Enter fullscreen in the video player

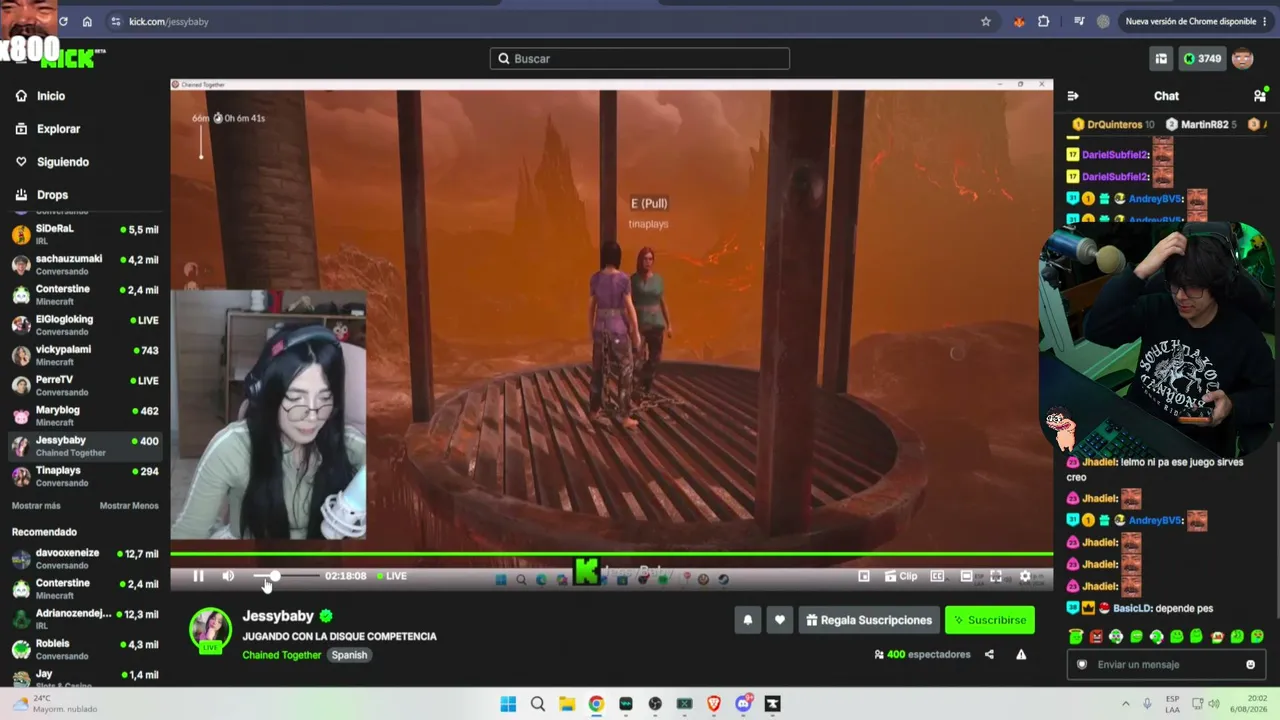[996, 576]
